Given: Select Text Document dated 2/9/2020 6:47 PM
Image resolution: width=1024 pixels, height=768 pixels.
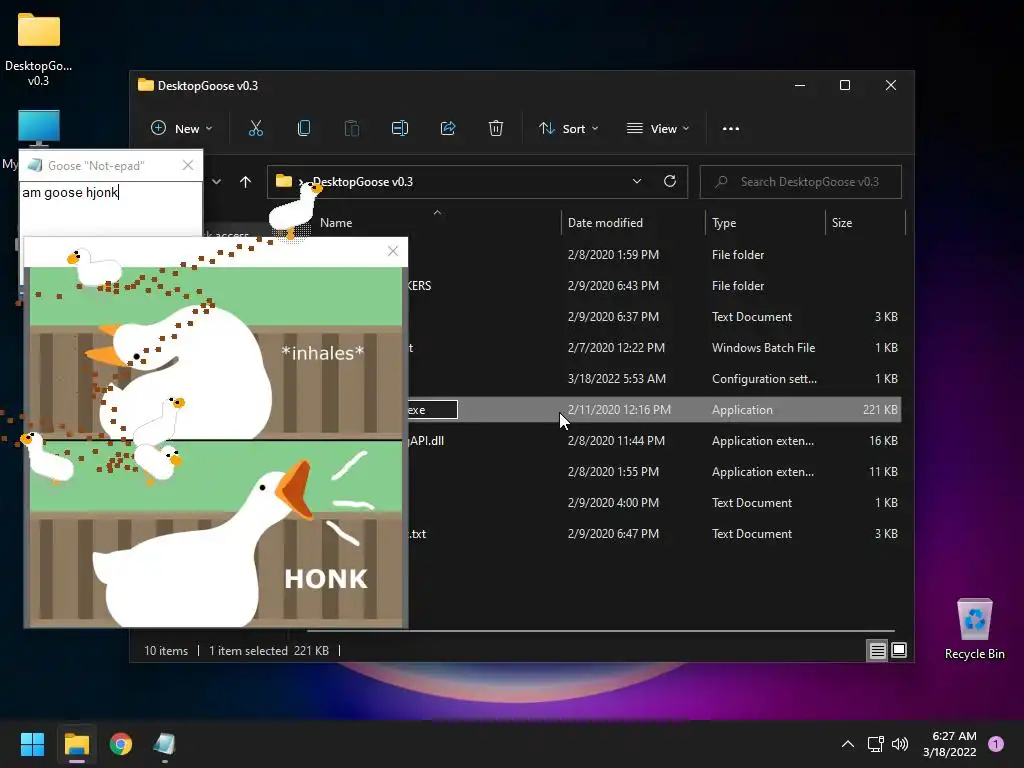Looking at the screenshot, I should click(653, 534).
